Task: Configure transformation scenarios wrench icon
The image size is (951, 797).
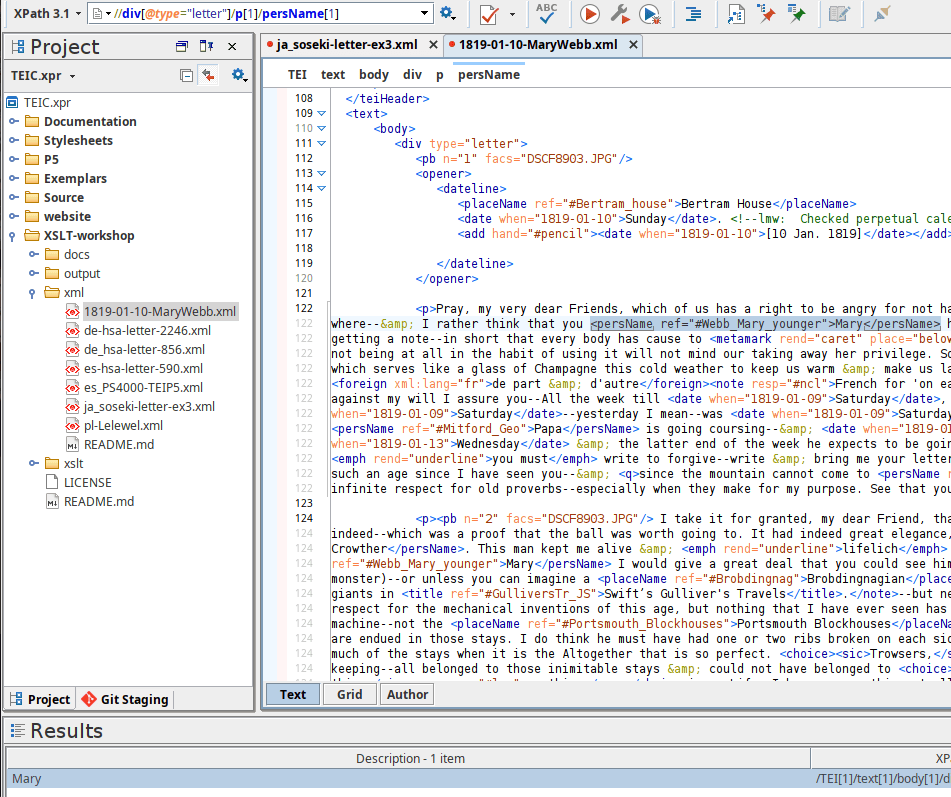Action: [619, 14]
